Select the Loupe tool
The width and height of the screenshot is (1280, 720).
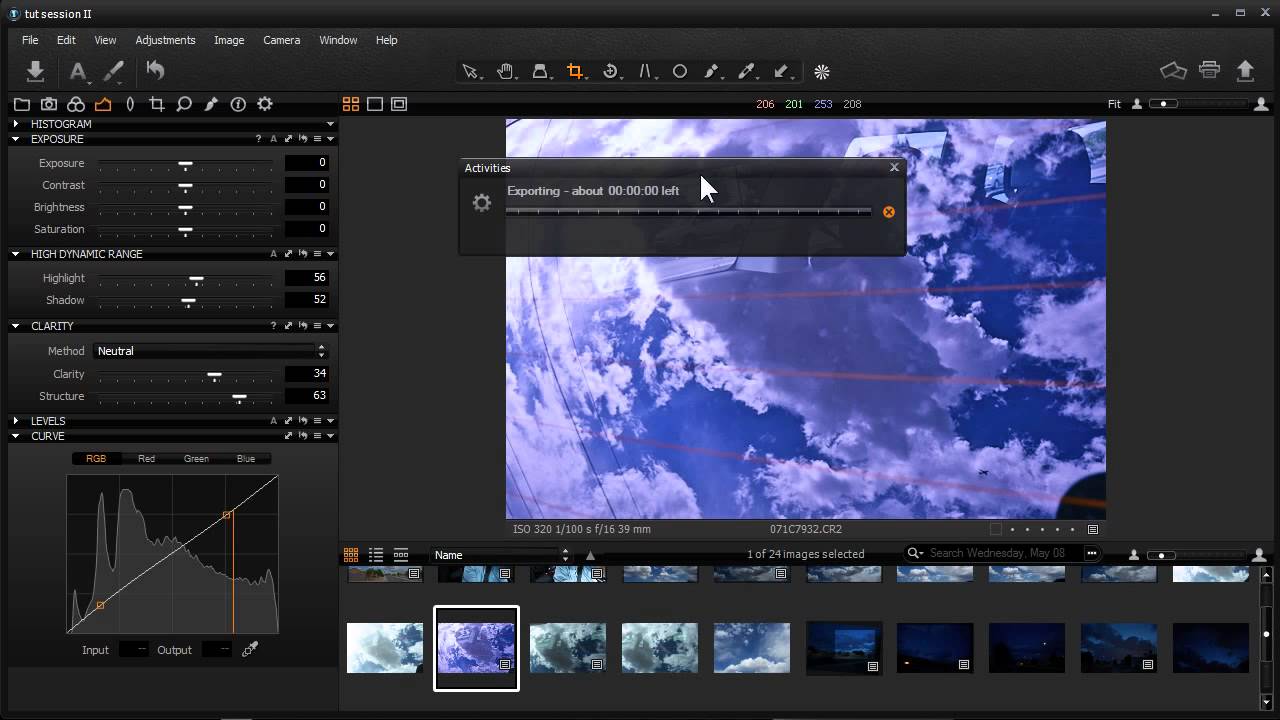(x=540, y=71)
